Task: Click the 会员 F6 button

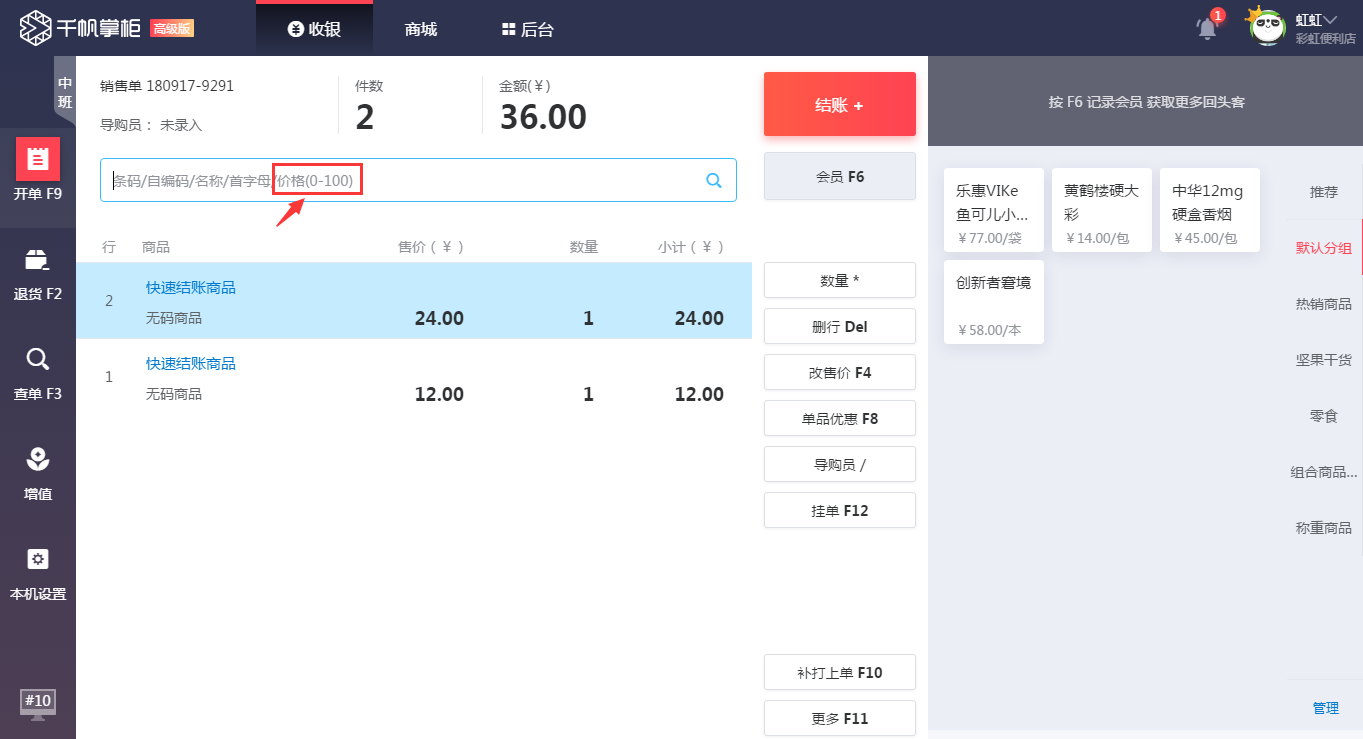Action: click(x=839, y=175)
